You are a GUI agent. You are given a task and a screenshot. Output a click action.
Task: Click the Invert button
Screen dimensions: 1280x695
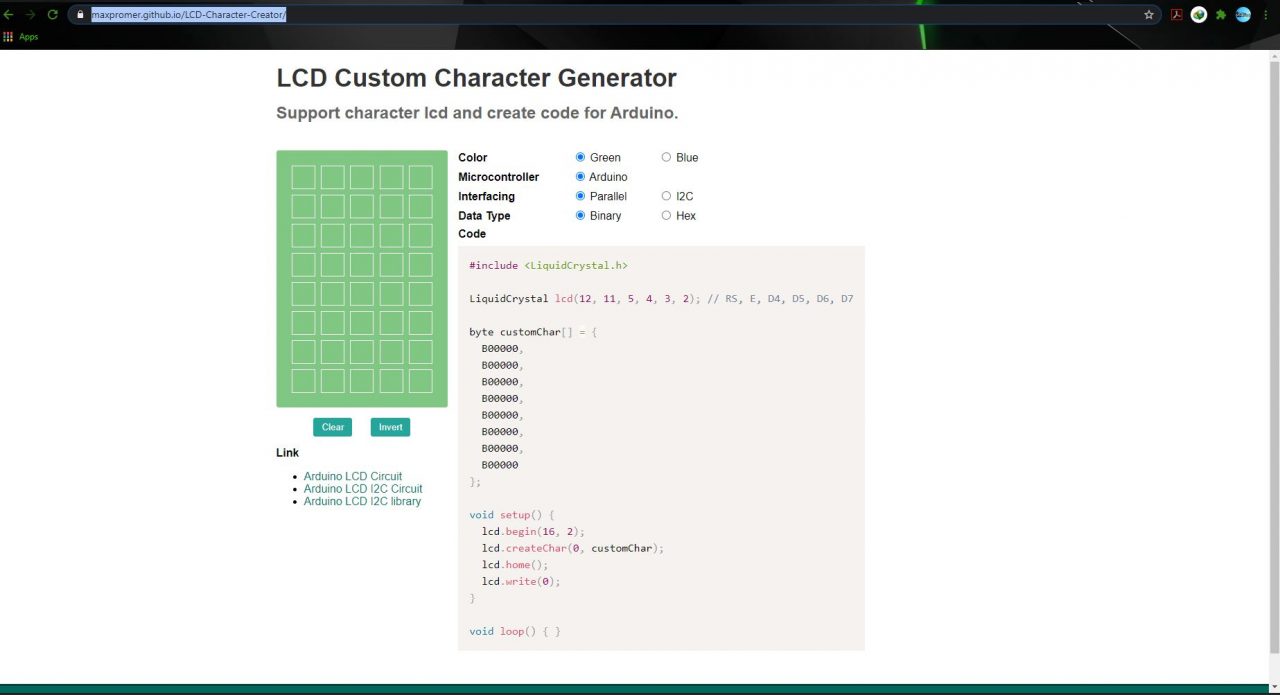coord(390,427)
